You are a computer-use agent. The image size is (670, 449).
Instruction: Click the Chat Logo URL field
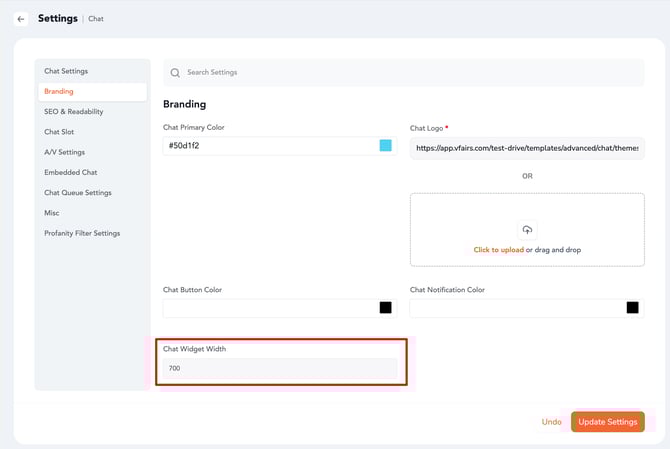coord(526,148)
